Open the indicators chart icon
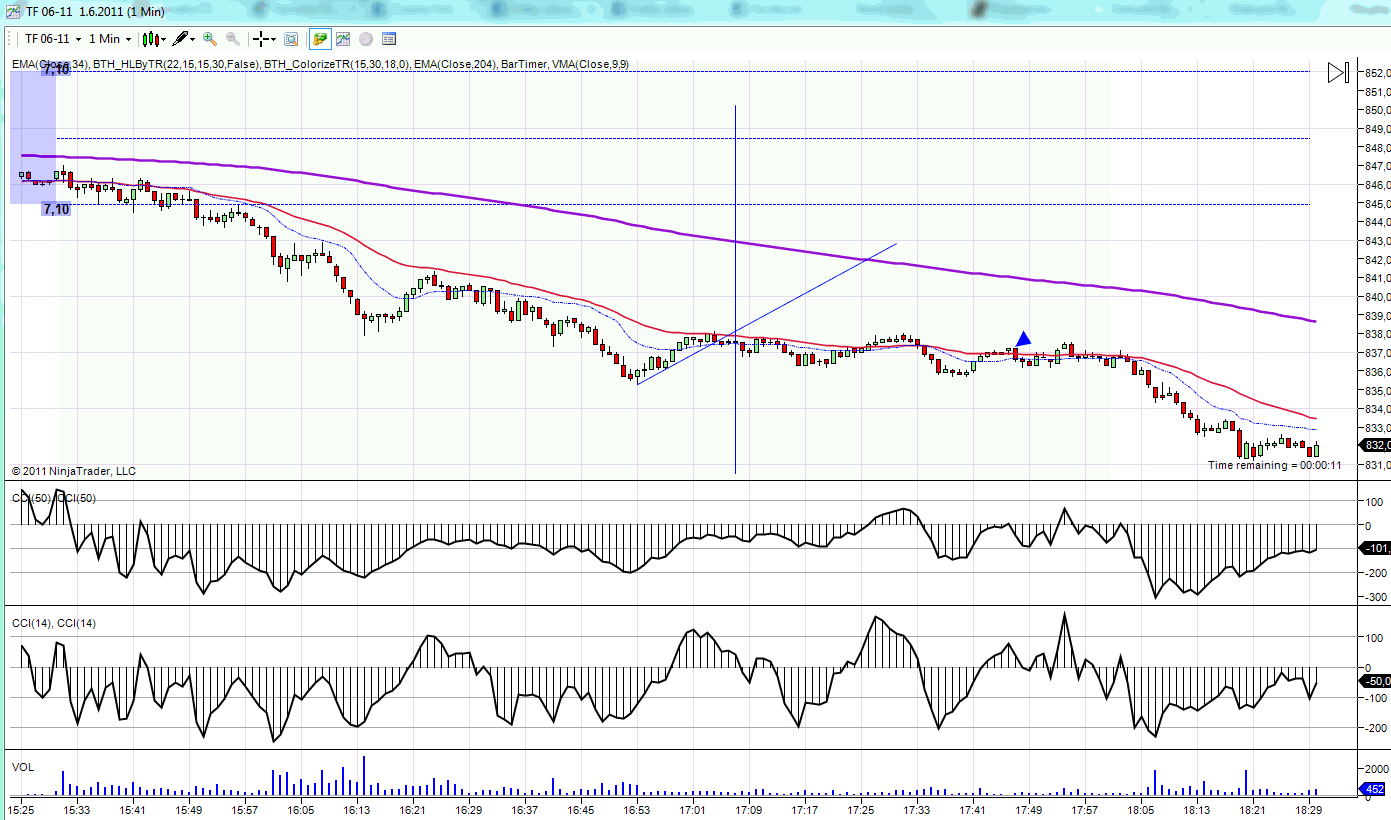 pos(343,39)
